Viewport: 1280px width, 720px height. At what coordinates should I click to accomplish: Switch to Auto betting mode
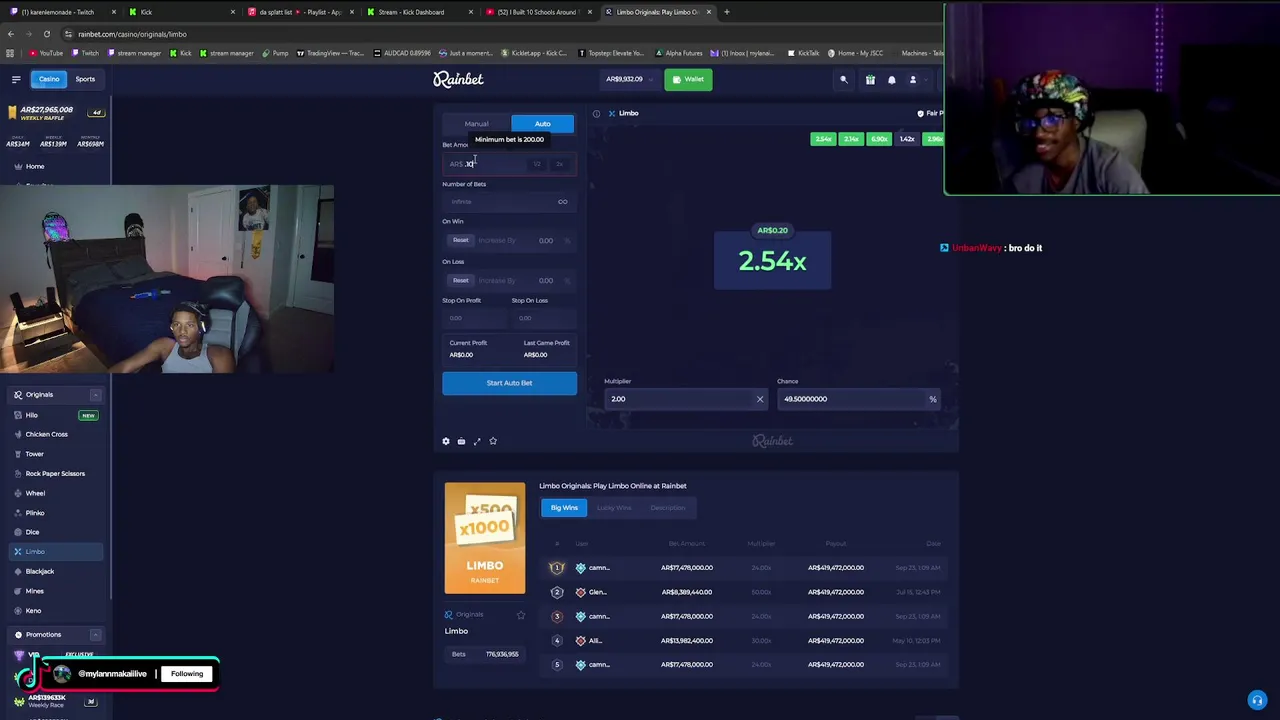tap(543, 124)
